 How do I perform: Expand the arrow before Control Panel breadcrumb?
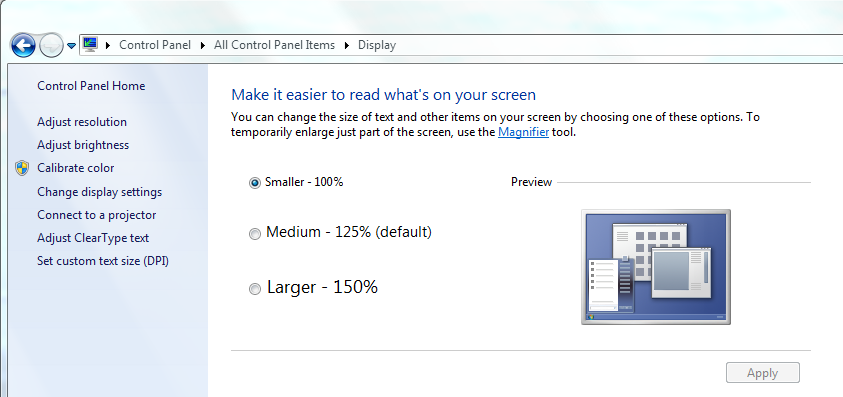pos(108,46)
